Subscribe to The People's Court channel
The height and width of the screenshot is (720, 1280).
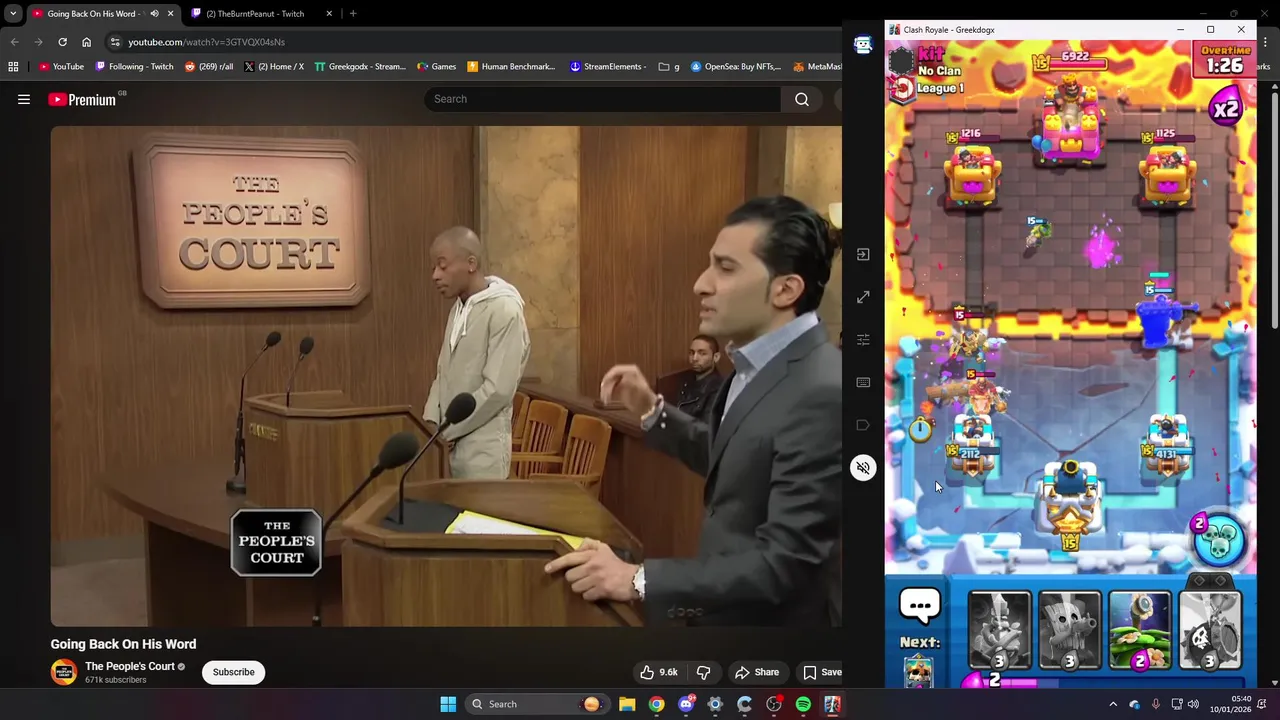[233, 672]
